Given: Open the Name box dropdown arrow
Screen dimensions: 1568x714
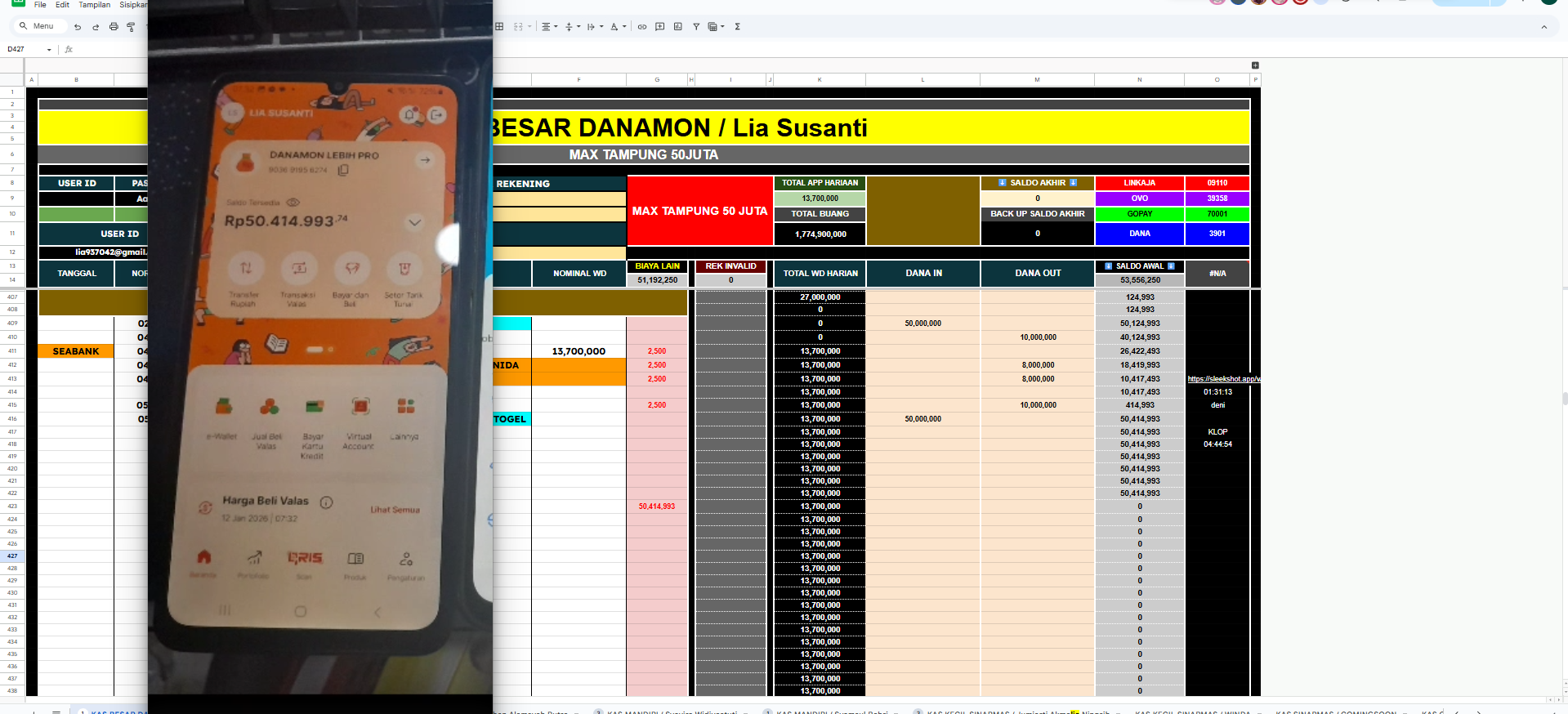Looking at the screenshot, I should 49,50.
